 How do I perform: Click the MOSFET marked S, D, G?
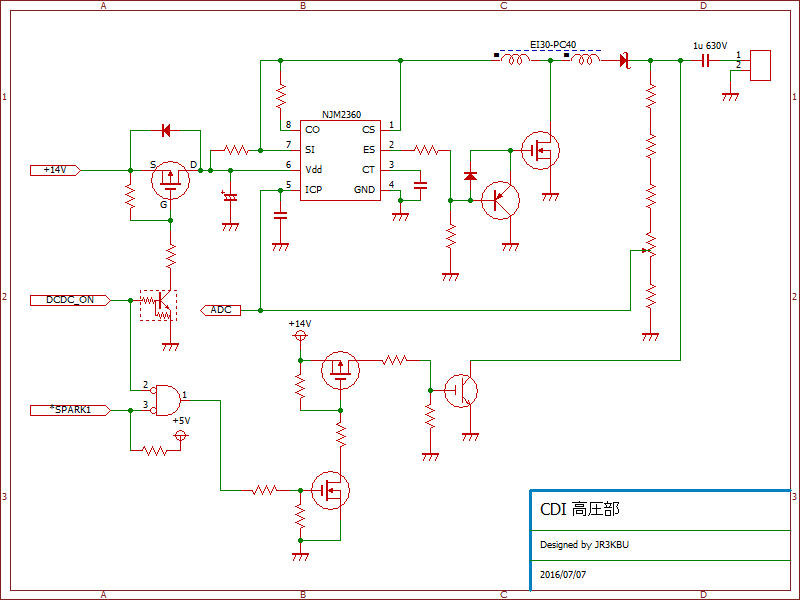pyautogui.click(x=170, y=180)
